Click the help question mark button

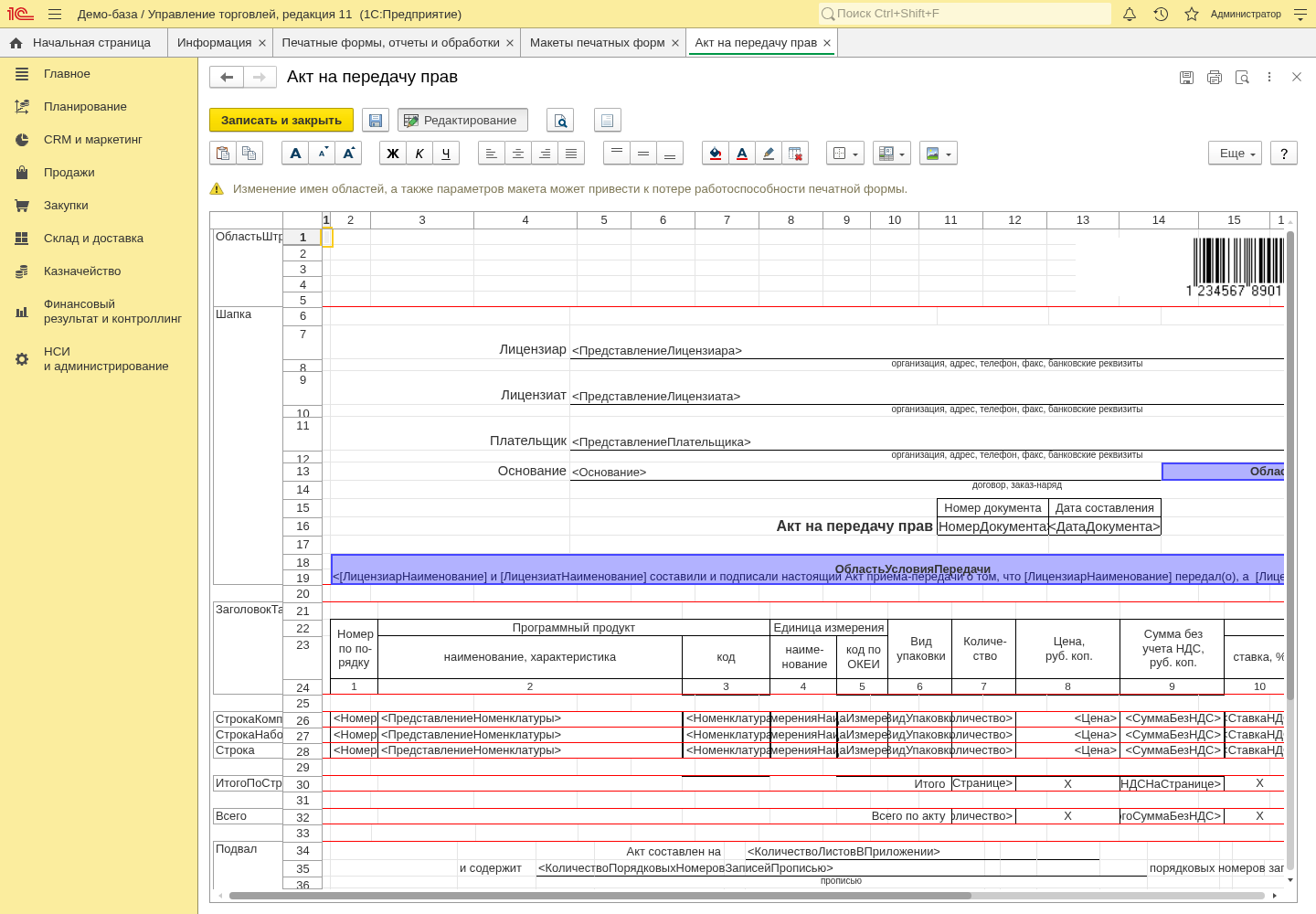1284,154
